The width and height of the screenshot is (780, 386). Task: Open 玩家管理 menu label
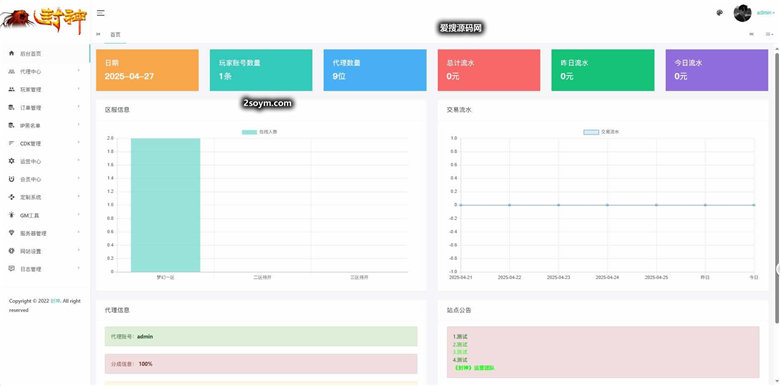(30, 90)
